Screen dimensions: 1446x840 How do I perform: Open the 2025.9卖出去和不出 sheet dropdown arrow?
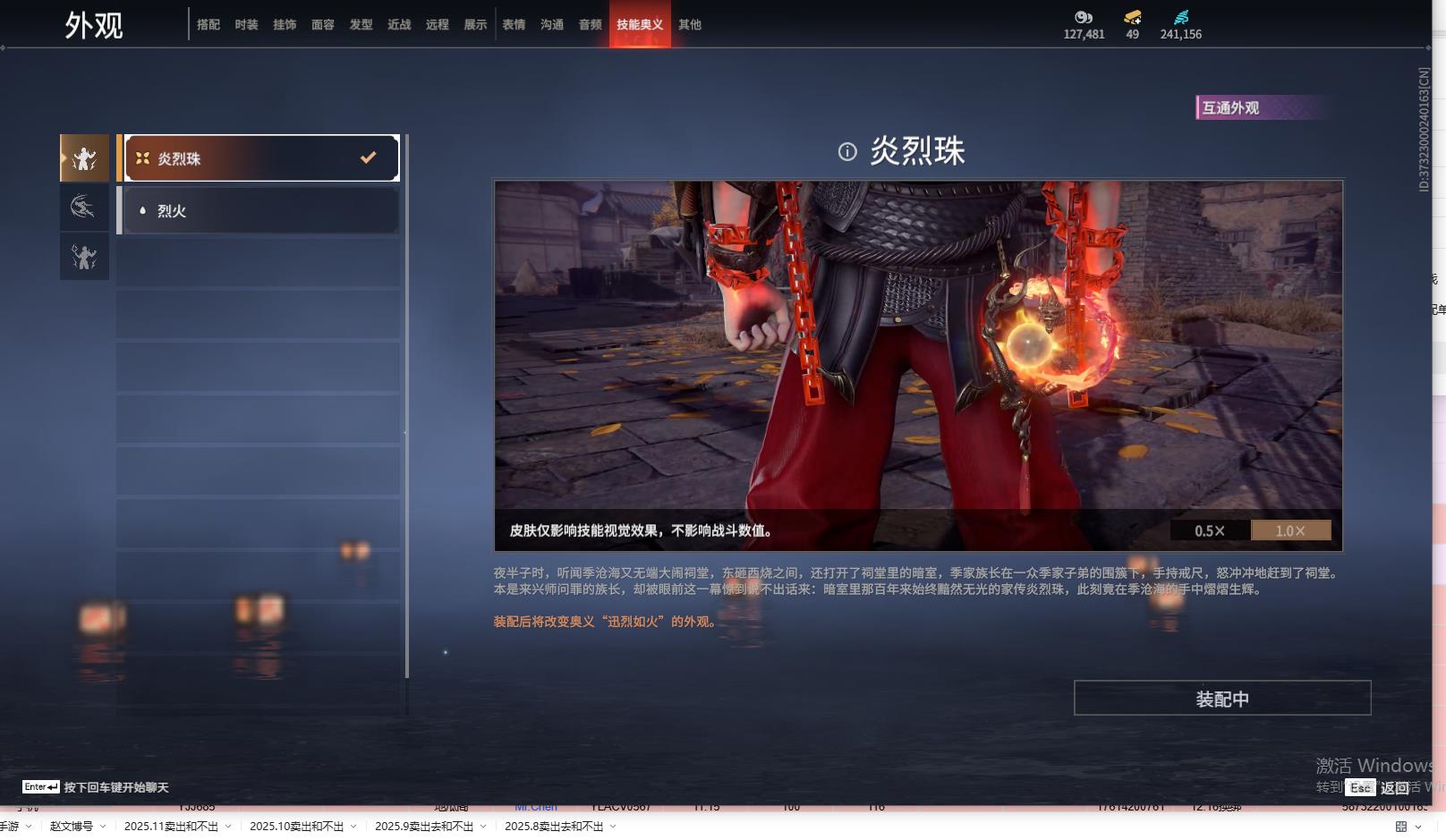point(483,827)
